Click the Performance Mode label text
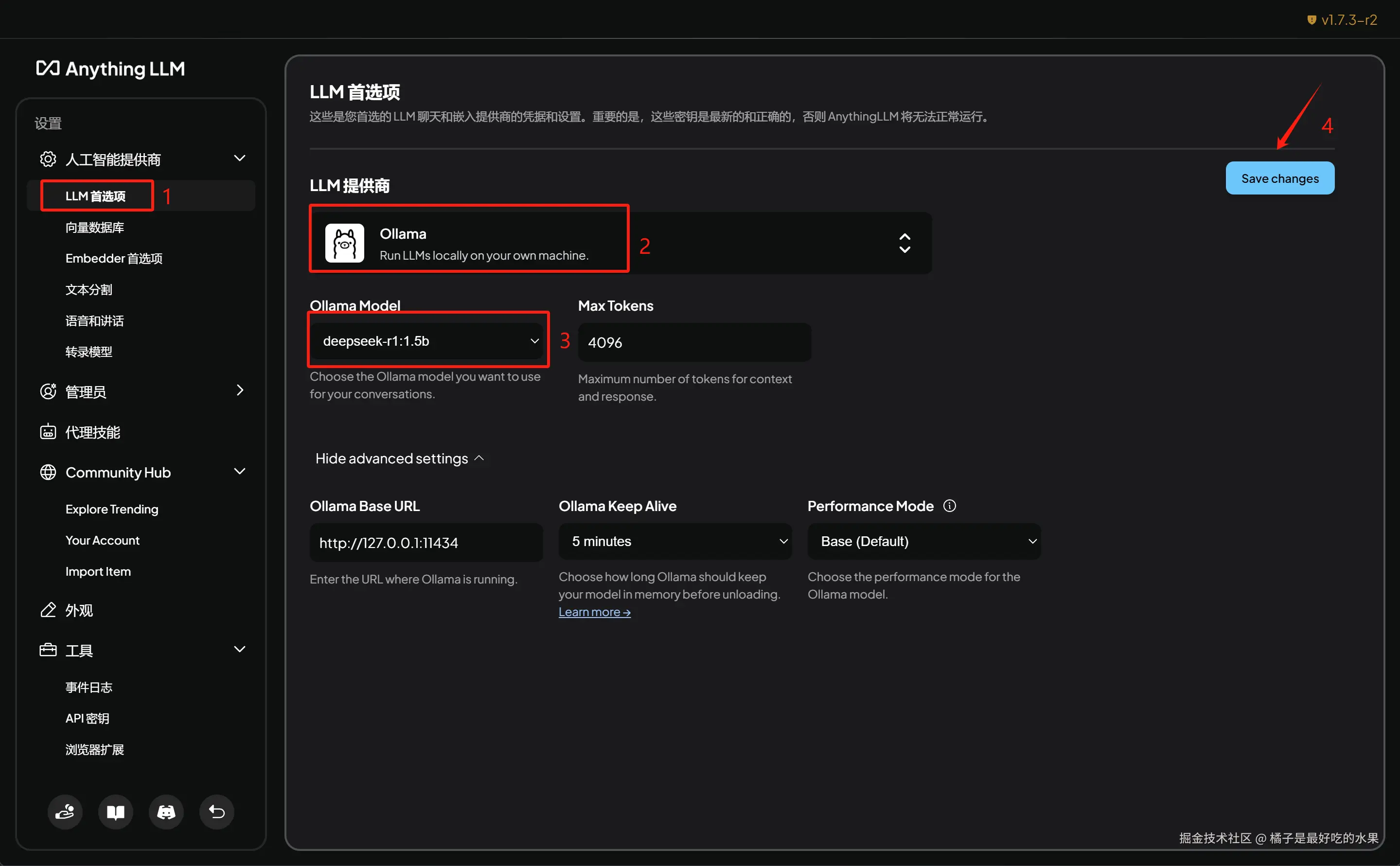This screenshot has height=866, width=1400. point(871,506)
